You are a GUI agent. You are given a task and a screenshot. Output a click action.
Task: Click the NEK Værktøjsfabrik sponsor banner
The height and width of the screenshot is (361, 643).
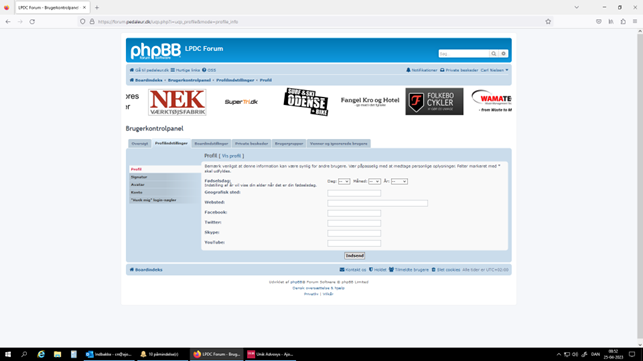click(177, 102)
